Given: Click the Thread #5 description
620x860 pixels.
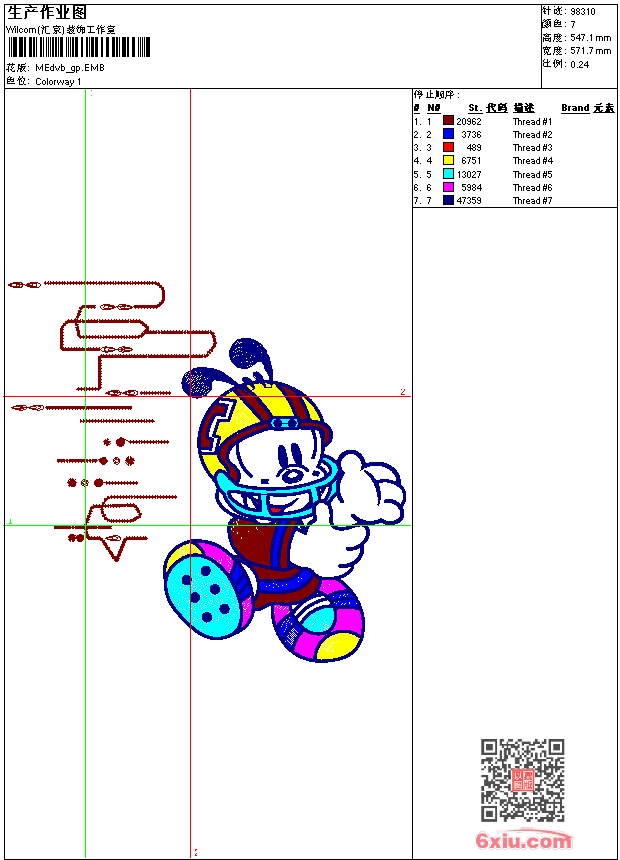Looking at the screenshot, I should tap(533, 175).
